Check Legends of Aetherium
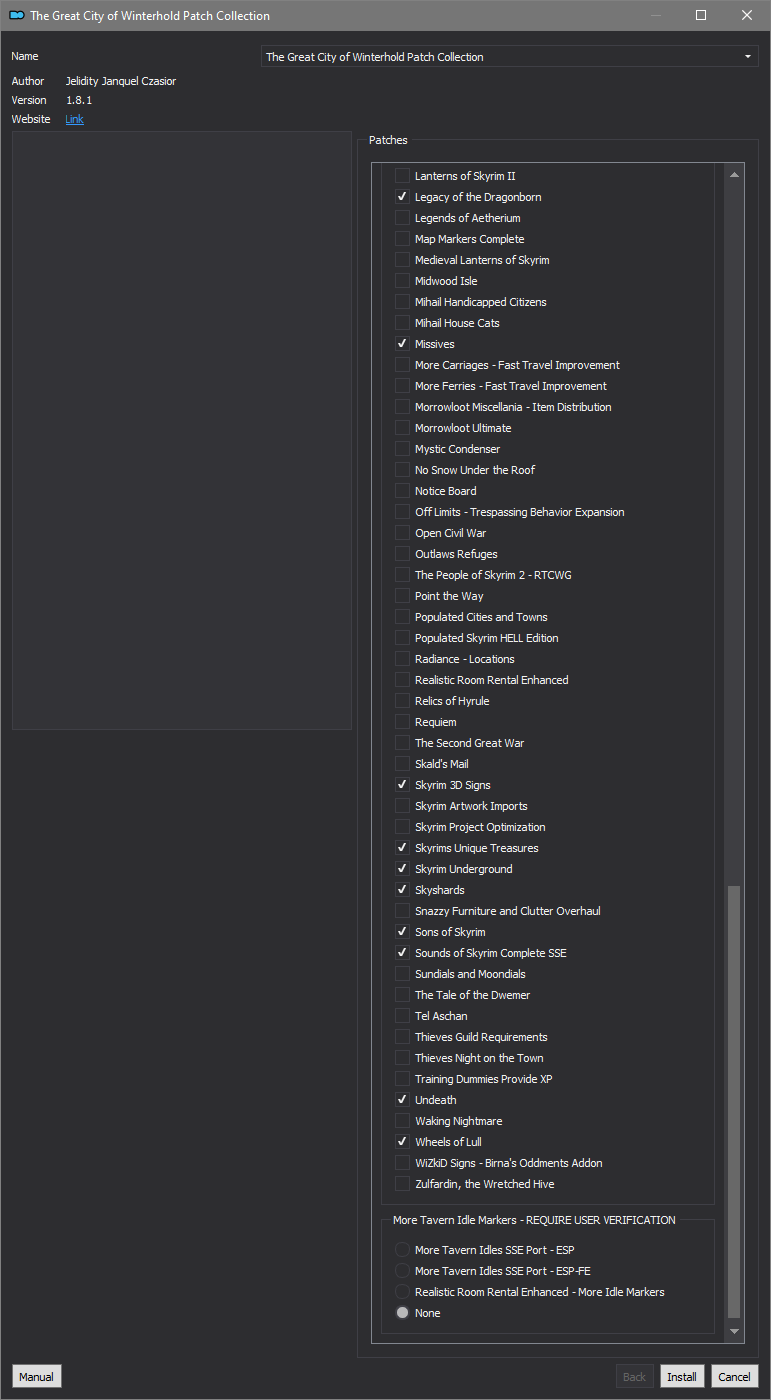This screenshot has height=1400, width=771. (402, 218)
